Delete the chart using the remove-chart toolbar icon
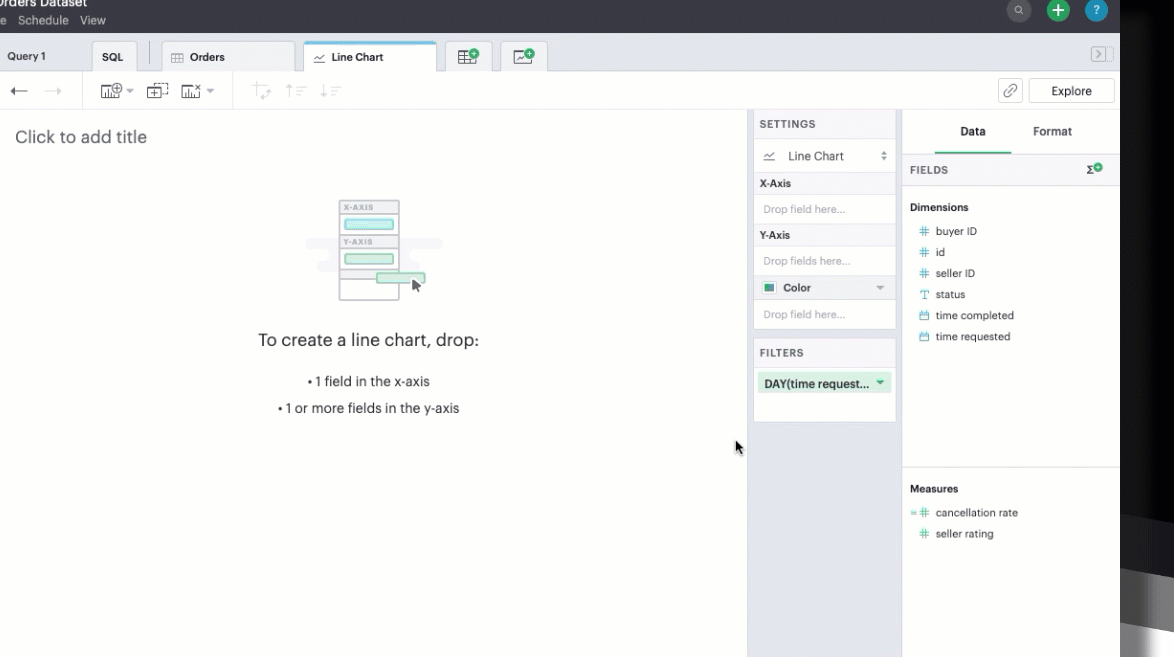The height and width of the screenshot is (657, 1174). point(190,90)
